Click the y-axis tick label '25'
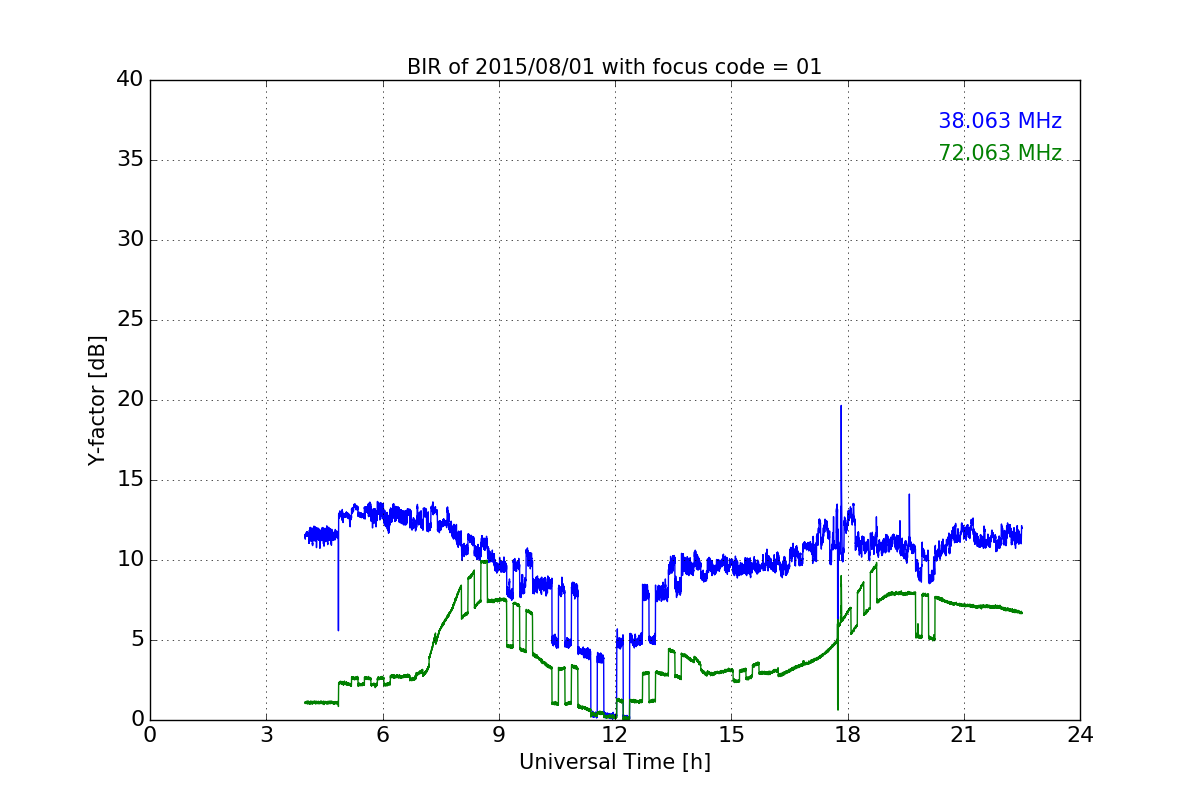1200x800 pixels. 130,320
